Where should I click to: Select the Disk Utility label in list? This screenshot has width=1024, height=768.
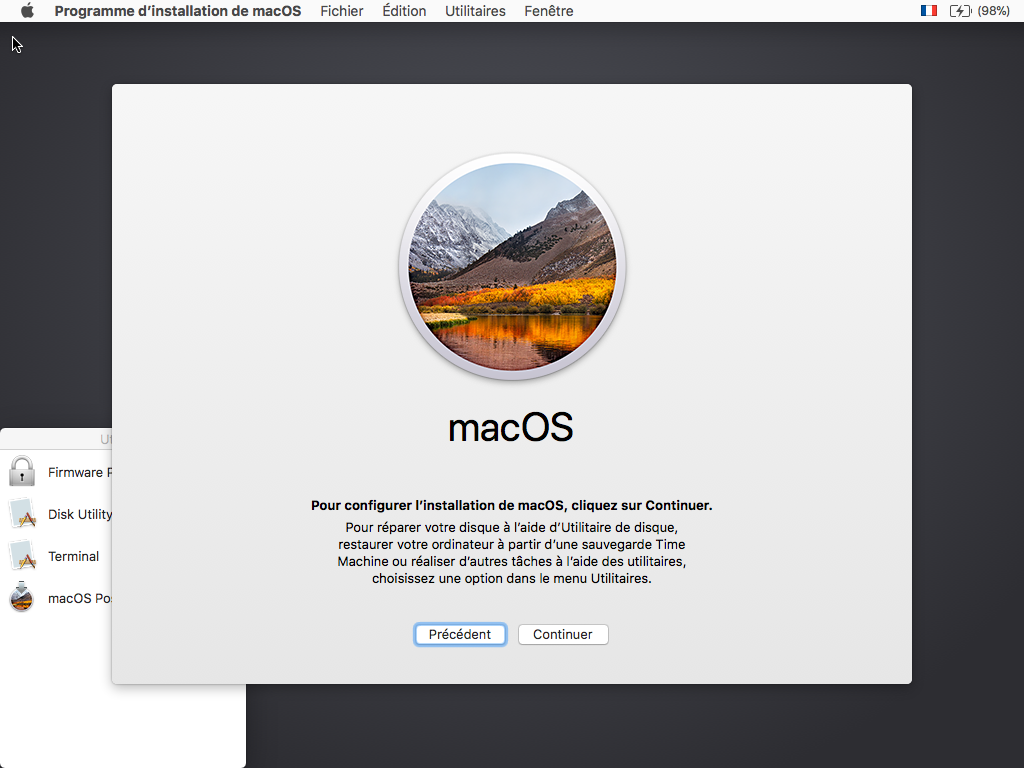pos(80,515)
